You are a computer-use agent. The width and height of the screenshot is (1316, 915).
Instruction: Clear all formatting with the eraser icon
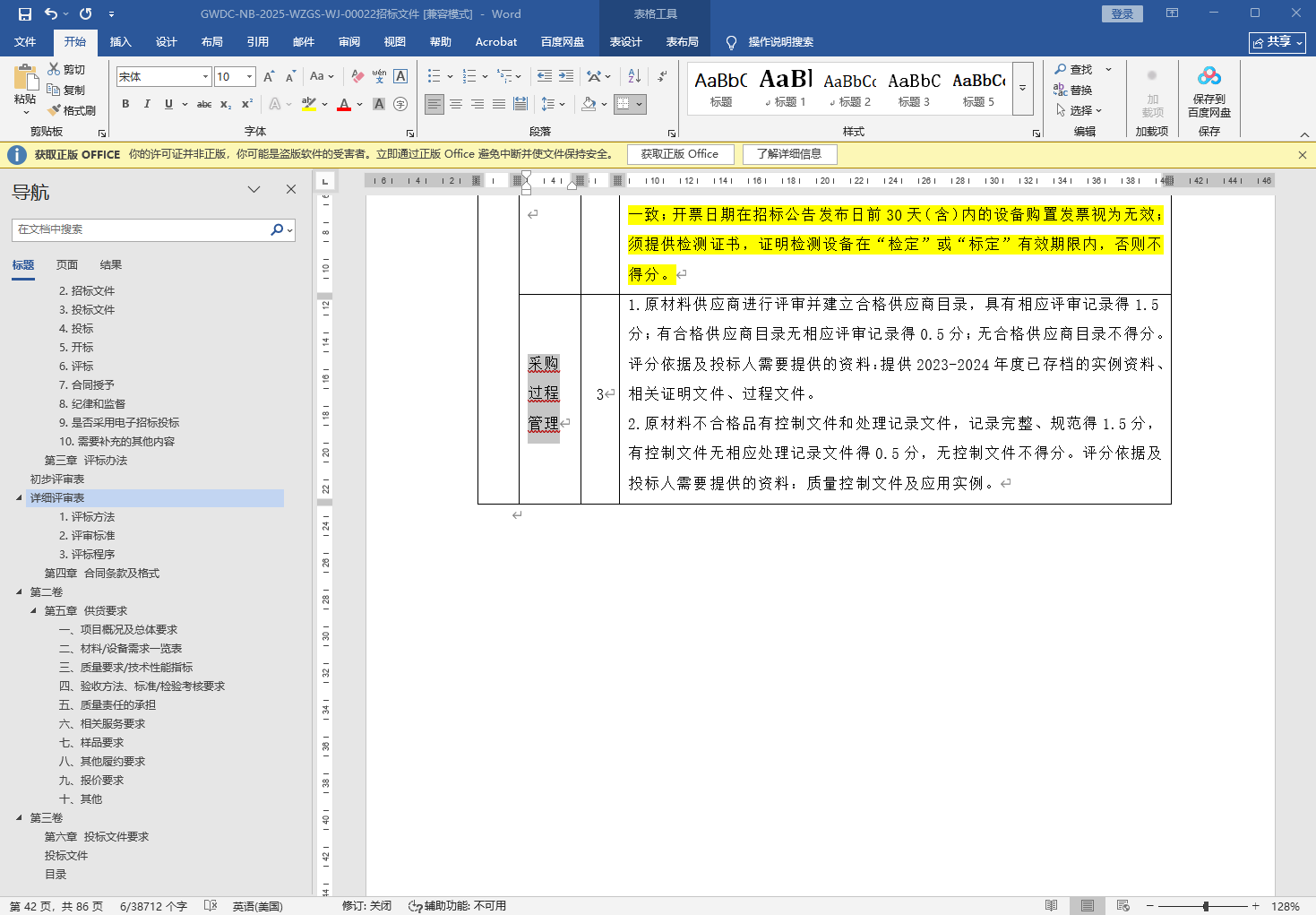click(357, 76)
